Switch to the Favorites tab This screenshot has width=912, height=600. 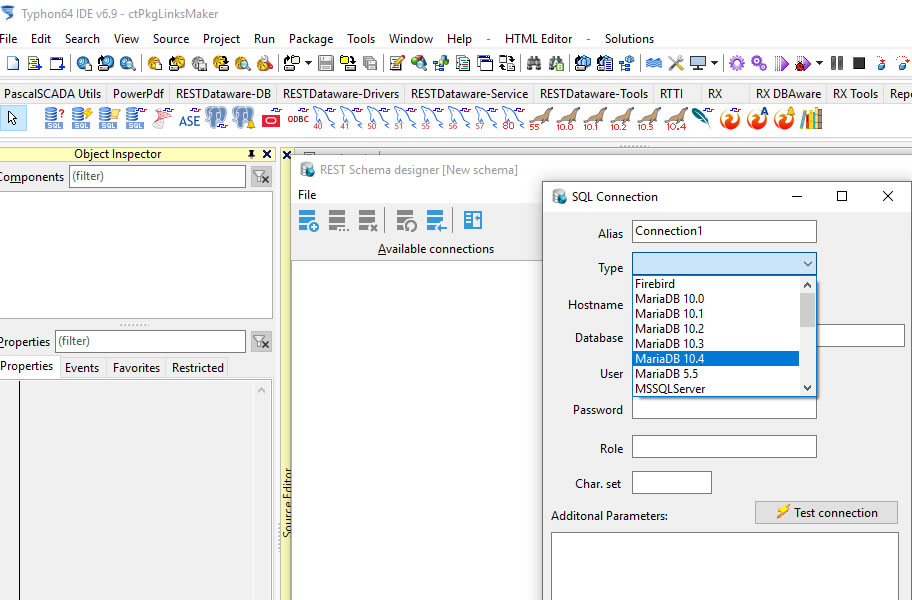click(136, 367)
